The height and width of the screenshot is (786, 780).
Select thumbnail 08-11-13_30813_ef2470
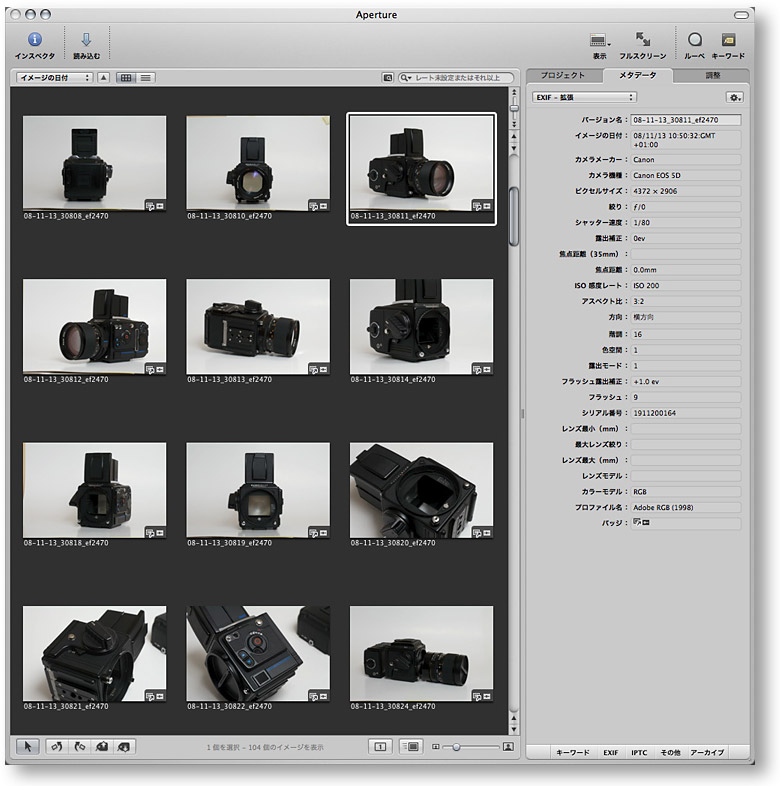click(x=258, y=324)
